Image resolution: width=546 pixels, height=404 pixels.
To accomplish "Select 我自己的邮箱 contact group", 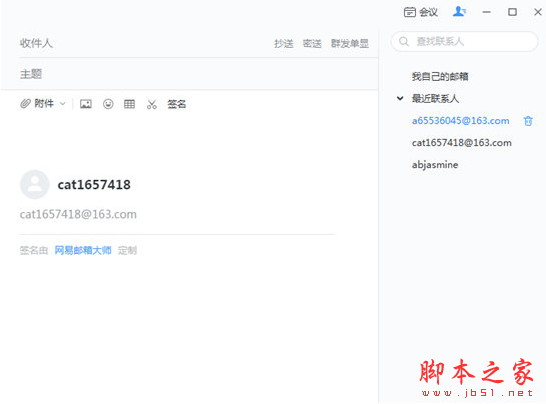I will pos(440,76).
